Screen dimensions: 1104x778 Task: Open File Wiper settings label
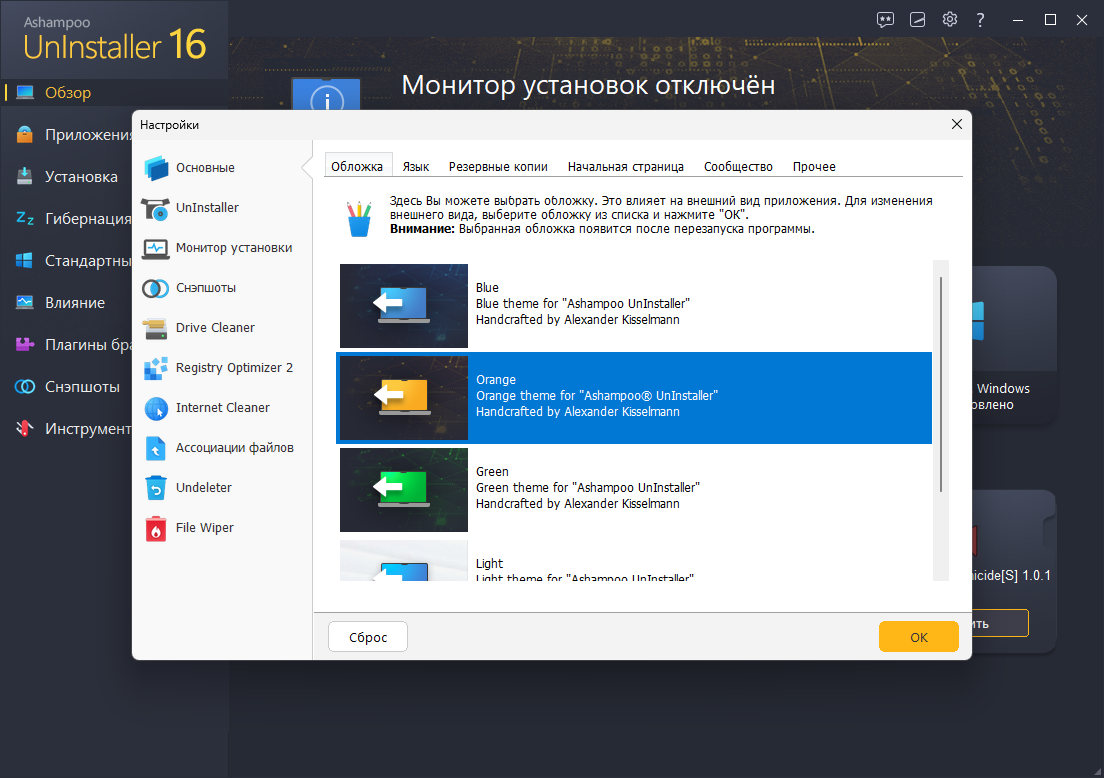205,528
